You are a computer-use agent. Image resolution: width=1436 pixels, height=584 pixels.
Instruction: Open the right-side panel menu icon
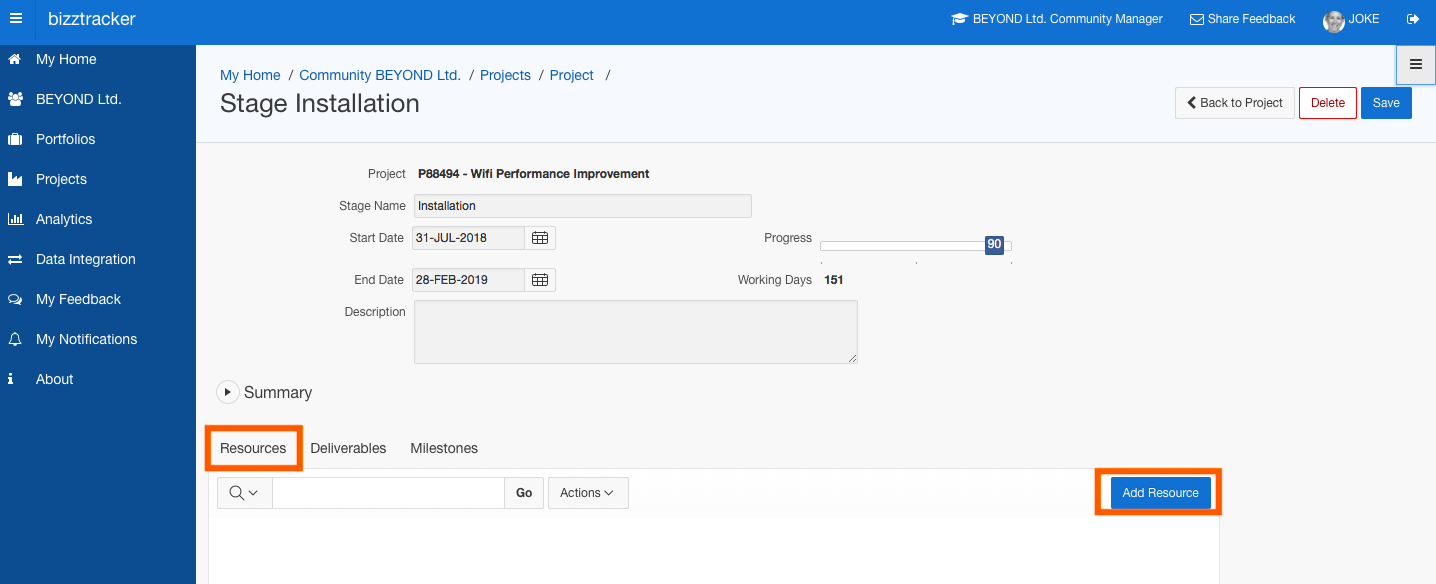(x=1416, y=65)
